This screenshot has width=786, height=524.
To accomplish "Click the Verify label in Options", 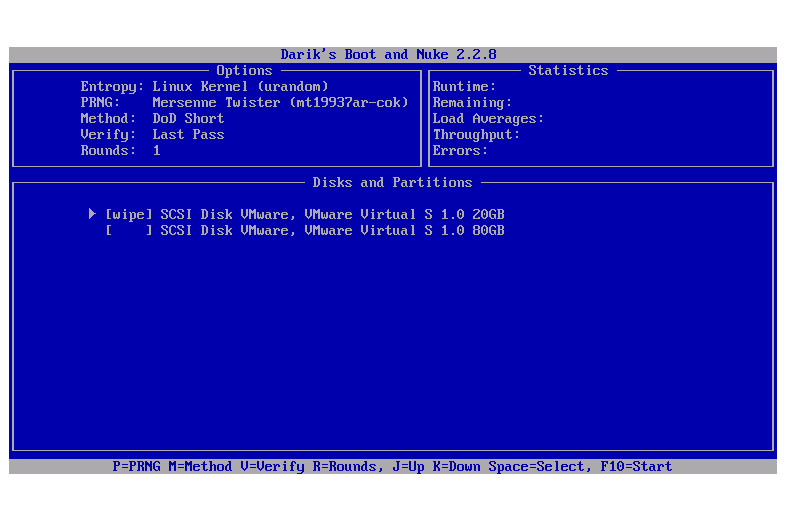I will 108,134.
